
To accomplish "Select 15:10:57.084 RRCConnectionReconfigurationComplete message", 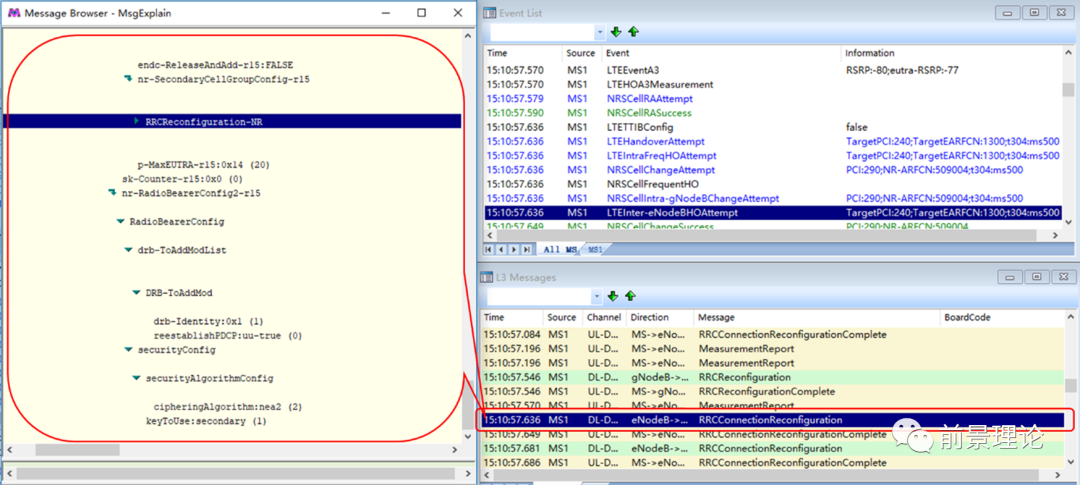I will (773, 335).
